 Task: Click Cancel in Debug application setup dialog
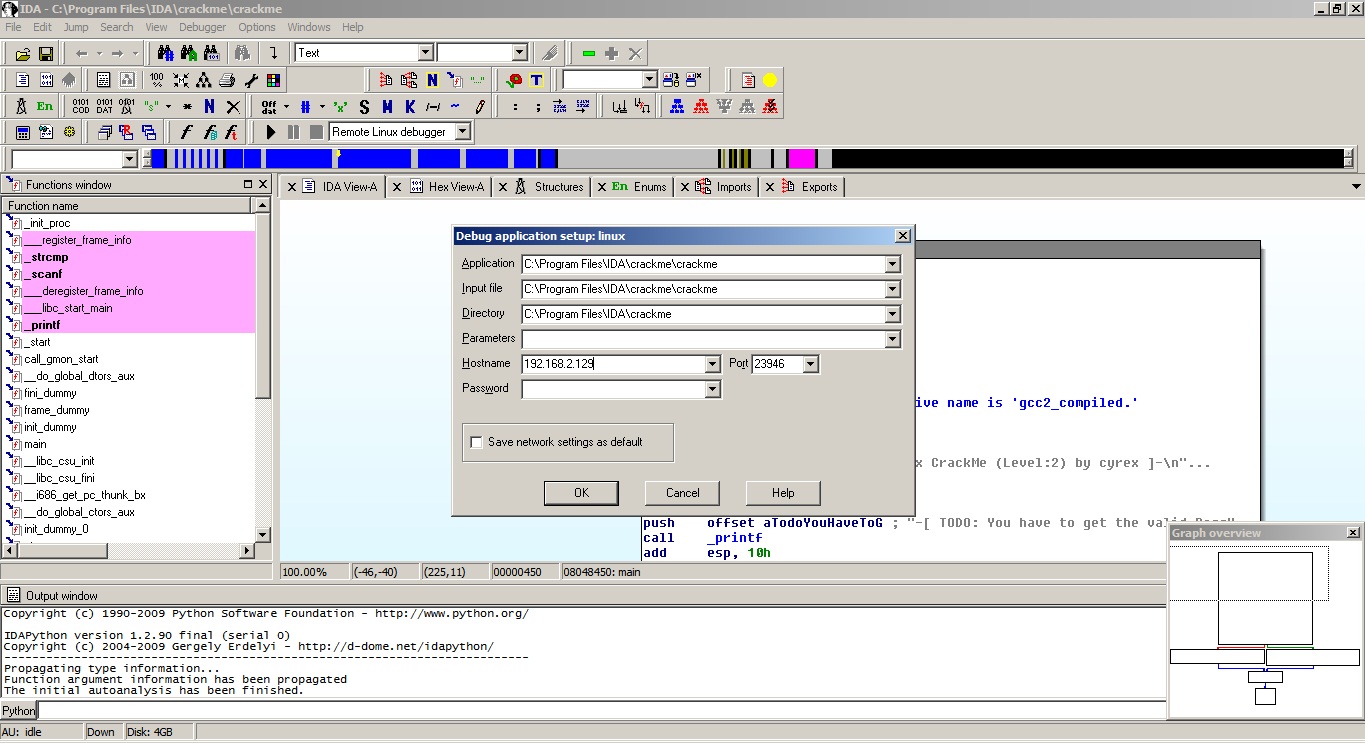[683, 493]
